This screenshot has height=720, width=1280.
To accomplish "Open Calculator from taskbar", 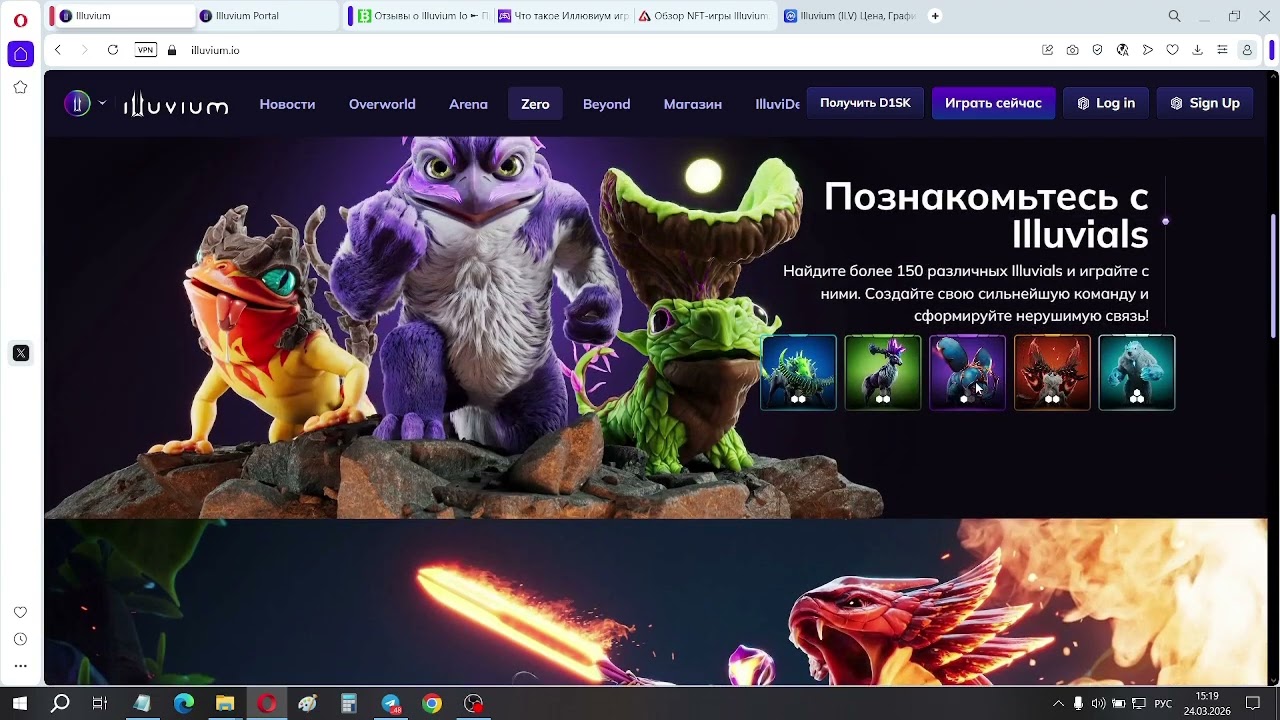I will [349, 703].
